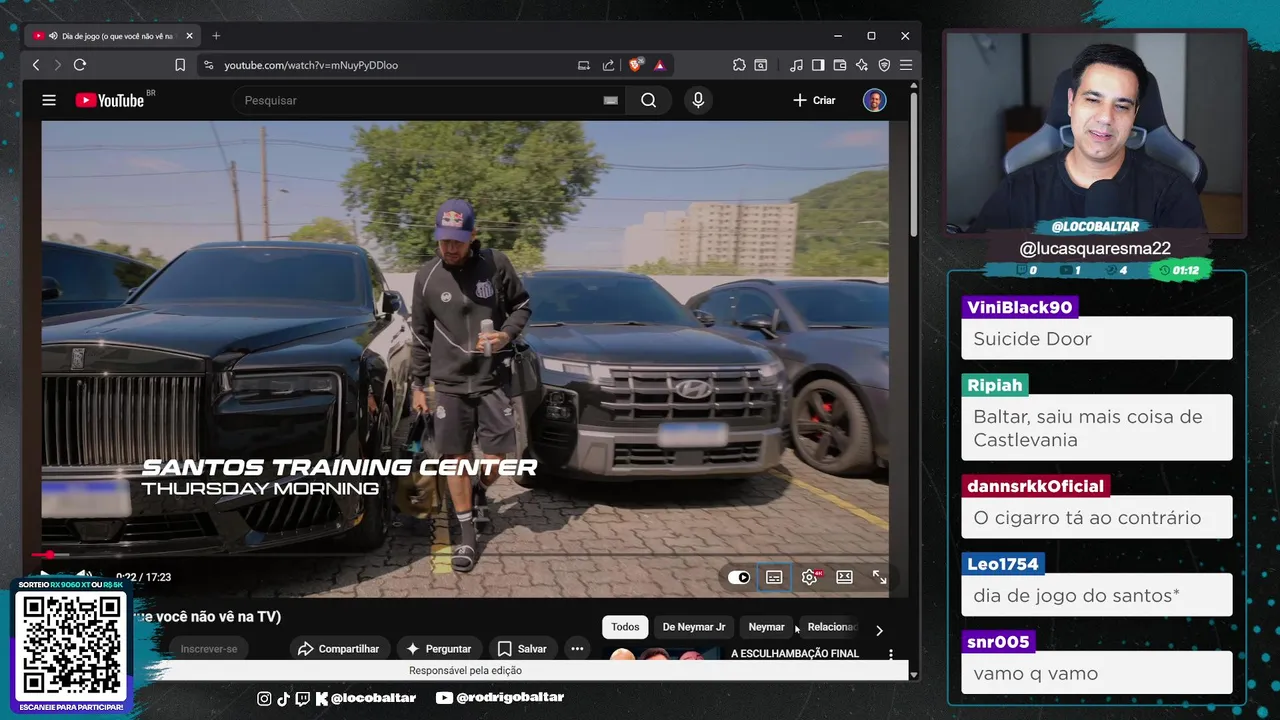Open the YouTube guide hamburger menu
Image resolution: width=1280 pixels, height=720 pixels.
pyautogui.click(x=49, y=100)
